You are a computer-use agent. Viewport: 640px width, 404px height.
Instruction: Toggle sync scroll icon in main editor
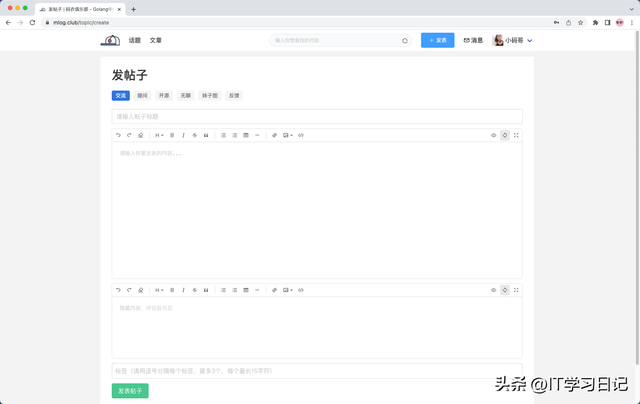pyautogui.click(x=505, y=135)
